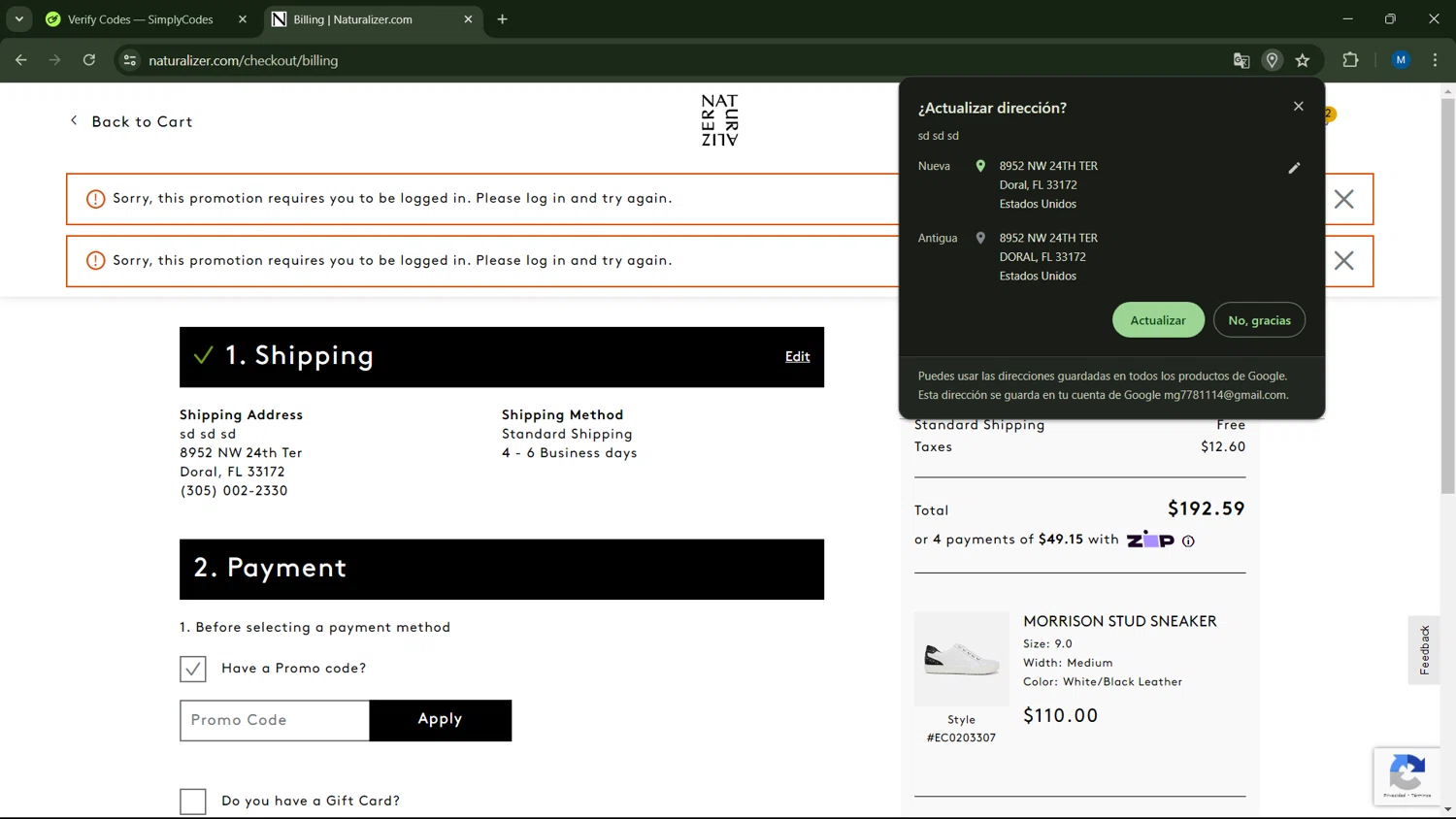This screenshot has width=1456, height=819.
Task: Dismiss the first promotion error banner
Action: pos(1343,199)
